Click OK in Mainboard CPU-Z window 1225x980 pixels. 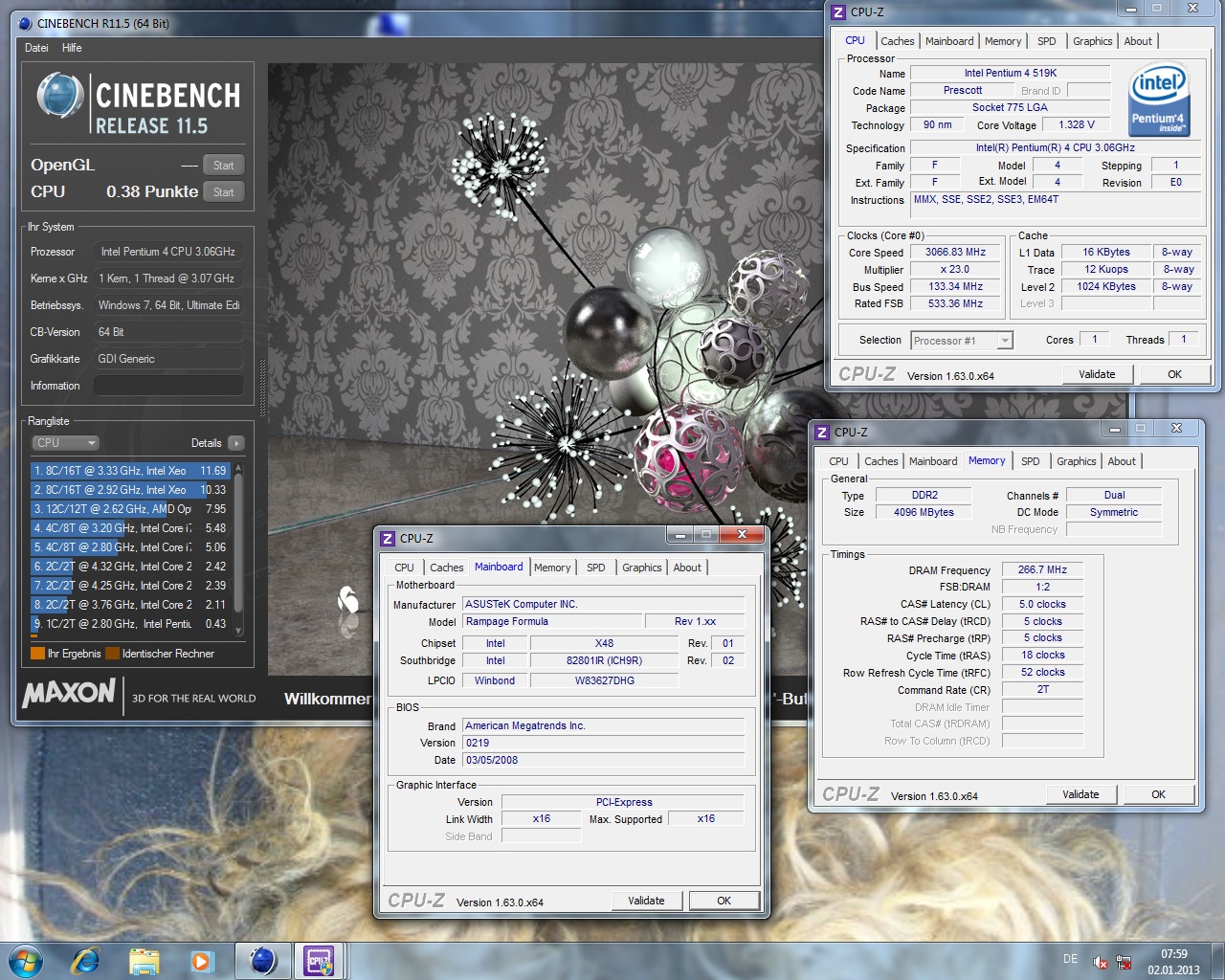point(724,901)
